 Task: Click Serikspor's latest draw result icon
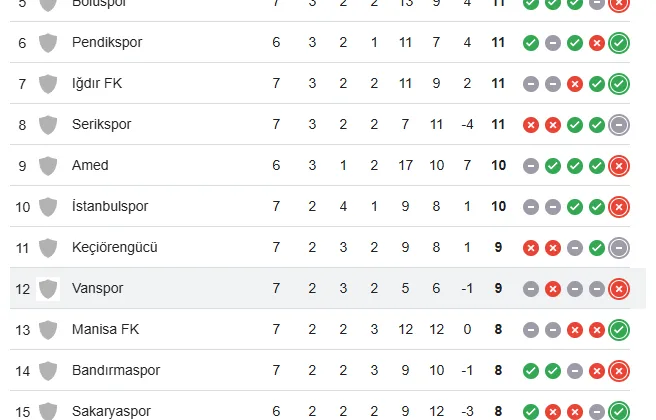coord(619,125)
